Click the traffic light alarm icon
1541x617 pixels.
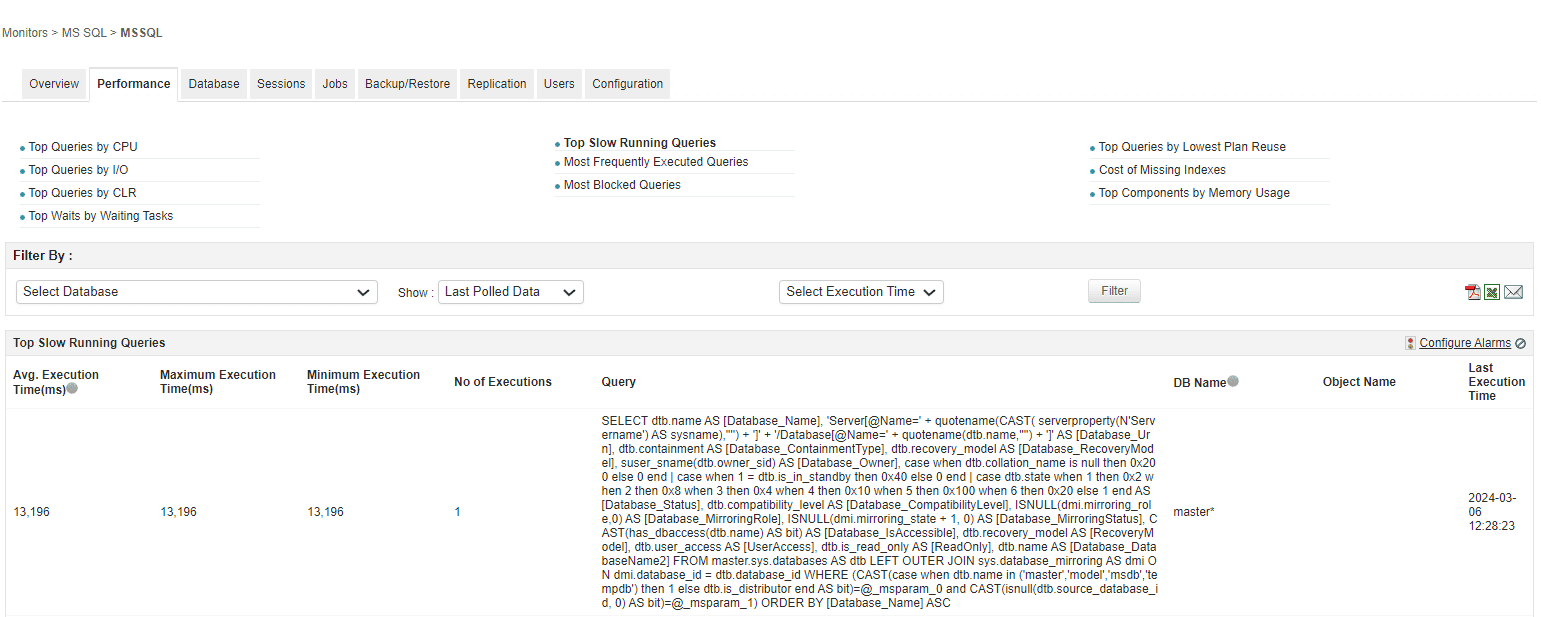click(x=1410, y=343)
